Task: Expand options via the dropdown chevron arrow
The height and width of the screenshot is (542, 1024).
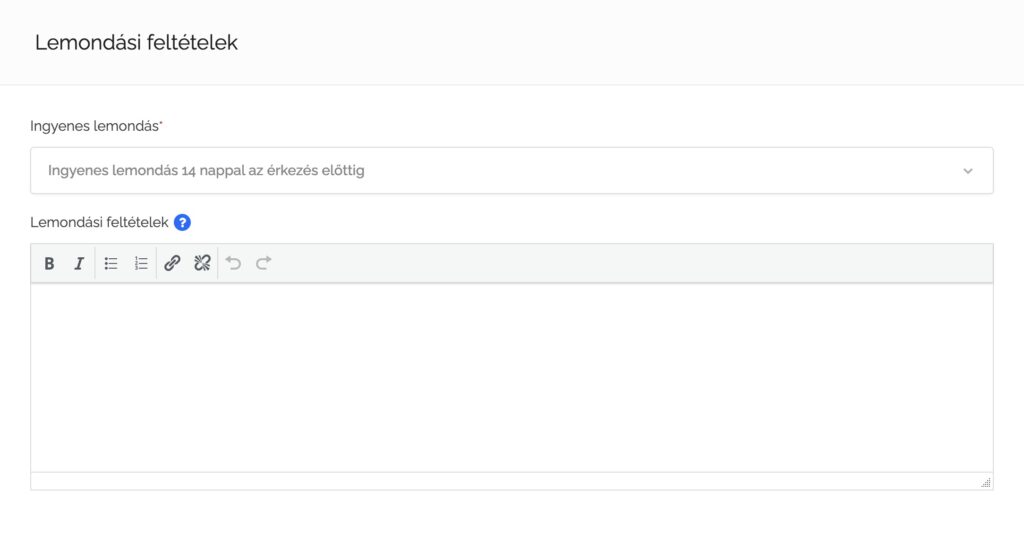Action: coord(968,171)
